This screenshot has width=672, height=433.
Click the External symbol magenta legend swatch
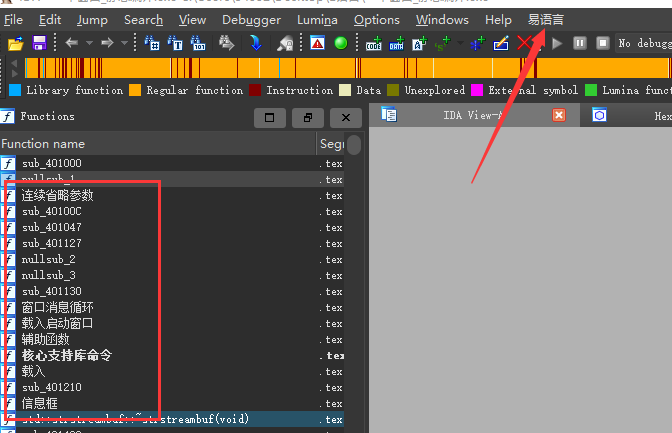(x=477, y=90)
